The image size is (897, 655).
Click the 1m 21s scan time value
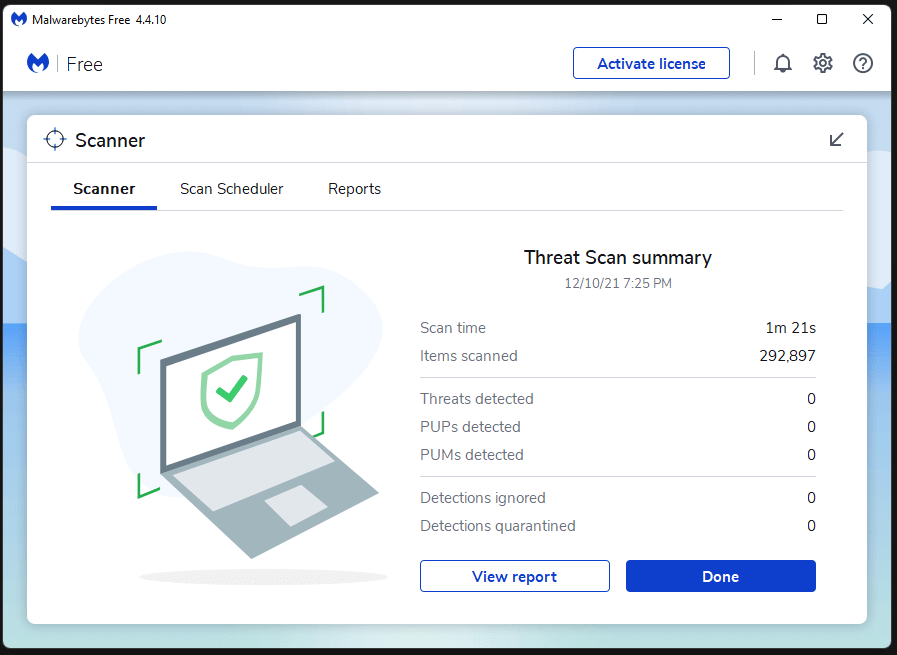[x=791, y=328]
